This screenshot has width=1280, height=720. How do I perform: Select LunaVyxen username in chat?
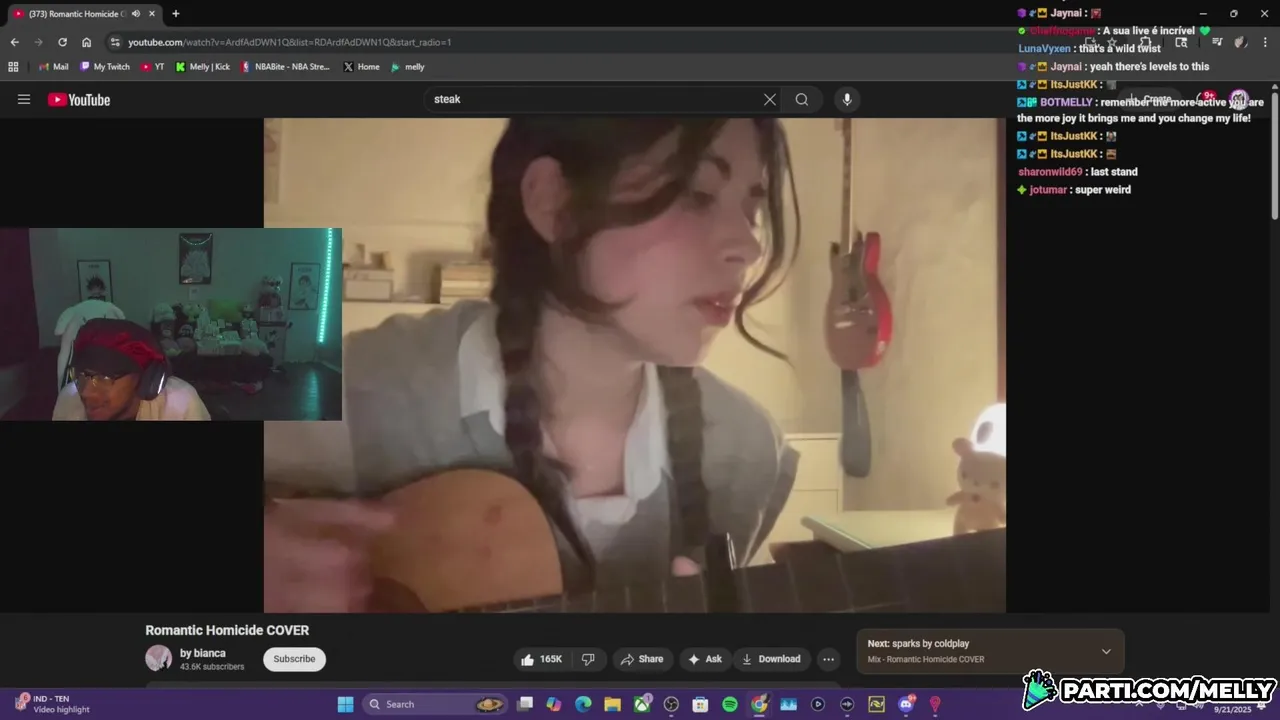coord(1044,48)
